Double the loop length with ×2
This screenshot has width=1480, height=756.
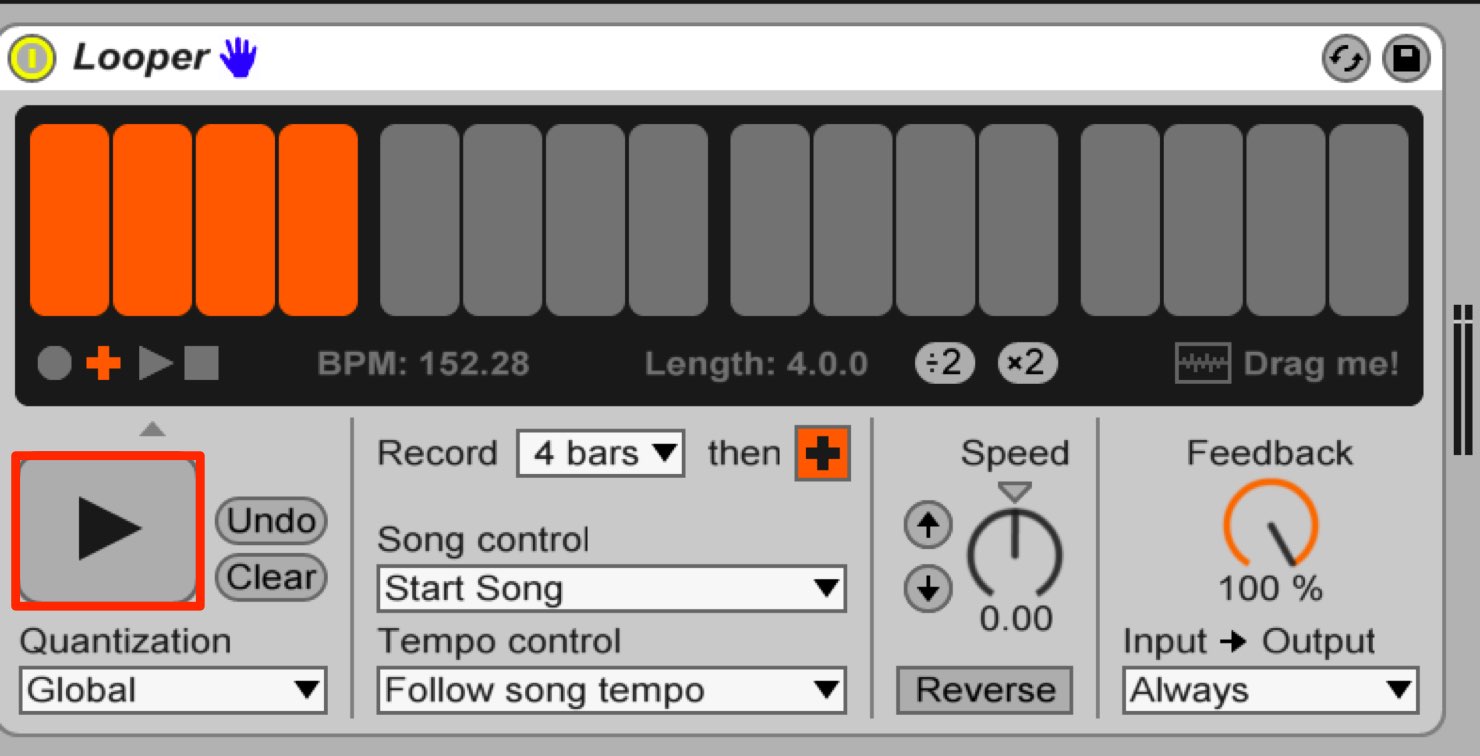tap(1027, 364)
